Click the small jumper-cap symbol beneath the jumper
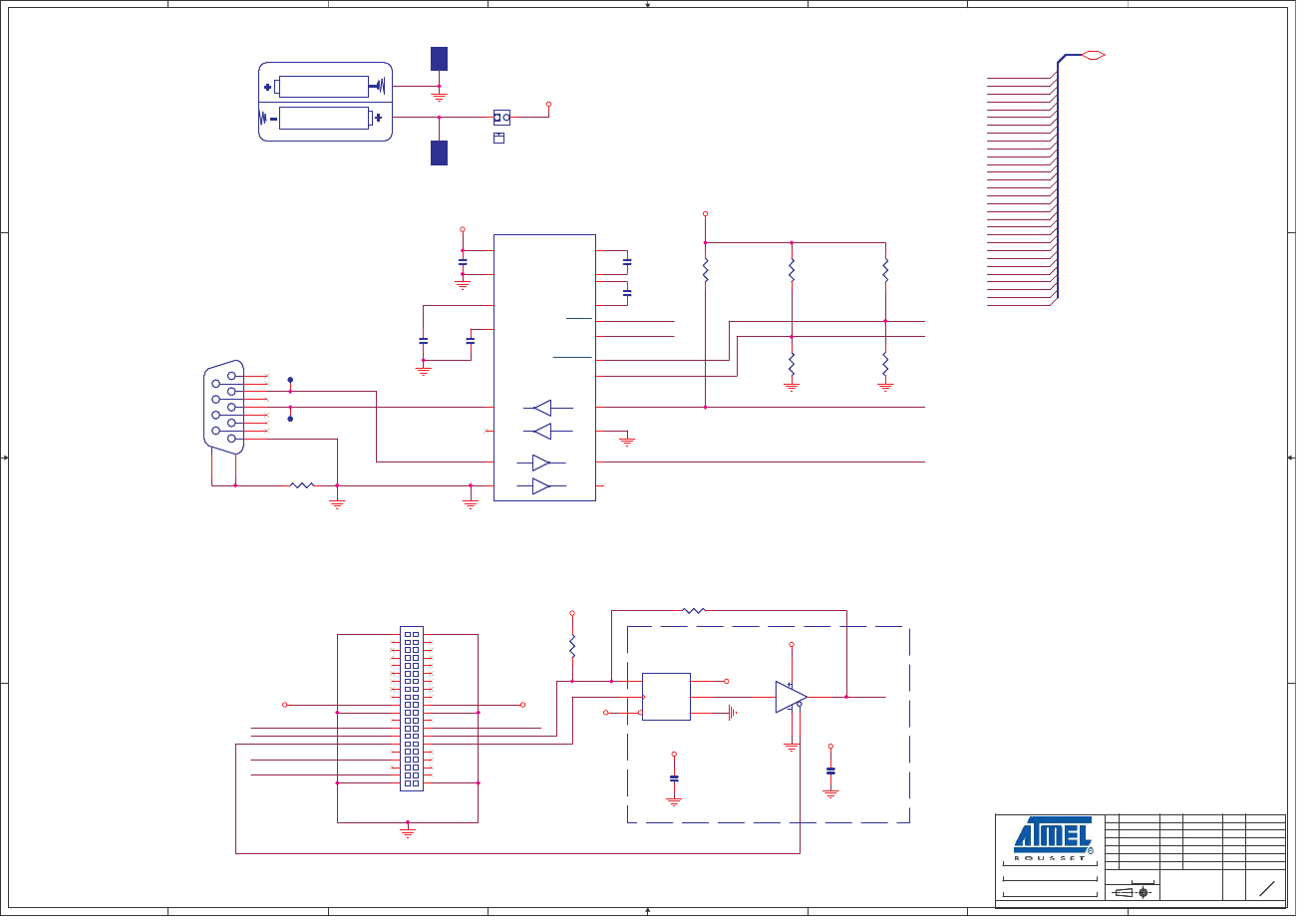Screen dimensions: 1309x924 499,138
